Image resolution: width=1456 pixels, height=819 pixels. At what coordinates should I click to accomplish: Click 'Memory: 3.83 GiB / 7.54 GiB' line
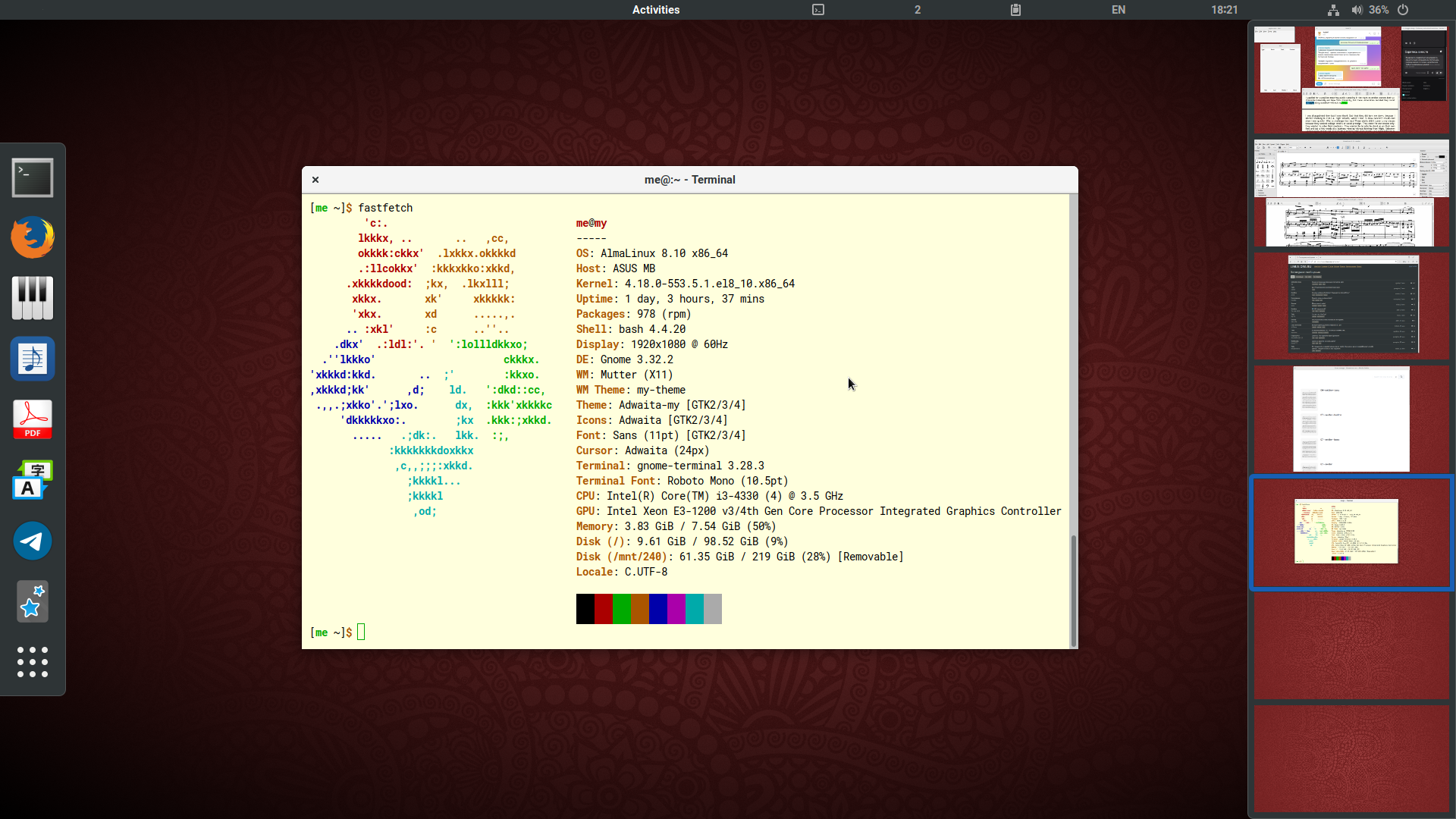point(676,526)
